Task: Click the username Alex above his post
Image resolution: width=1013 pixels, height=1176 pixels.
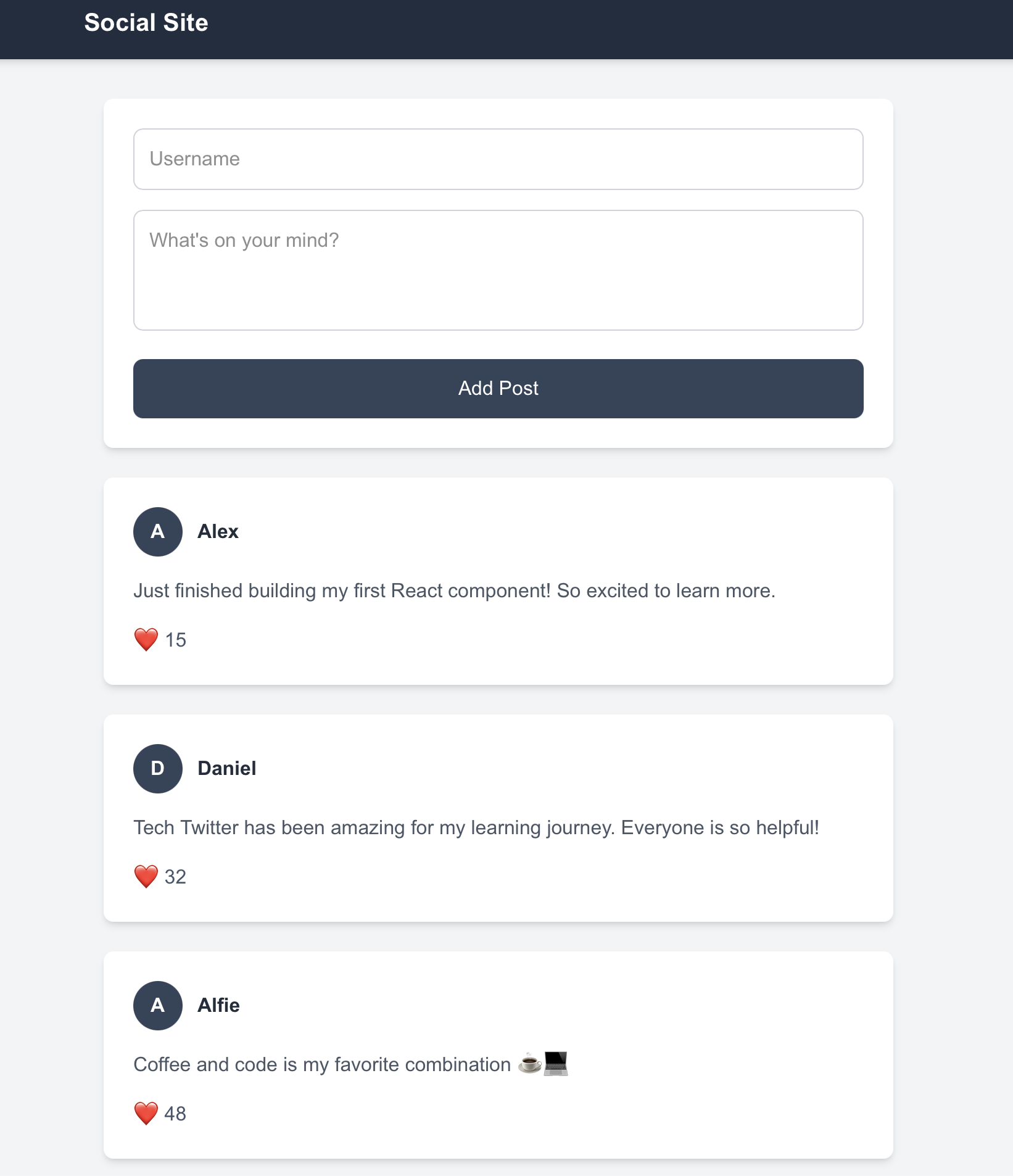Action: [218, 531]
